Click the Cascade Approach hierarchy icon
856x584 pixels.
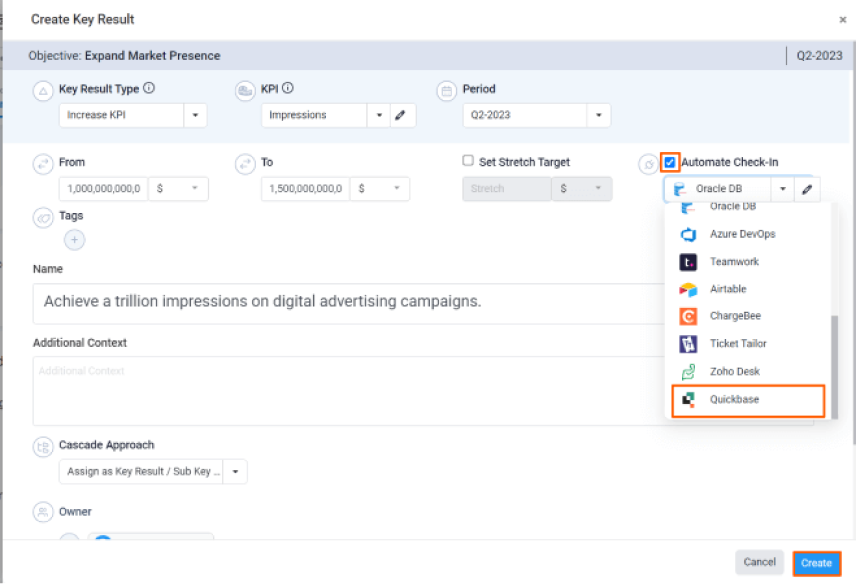coord(43,447)
